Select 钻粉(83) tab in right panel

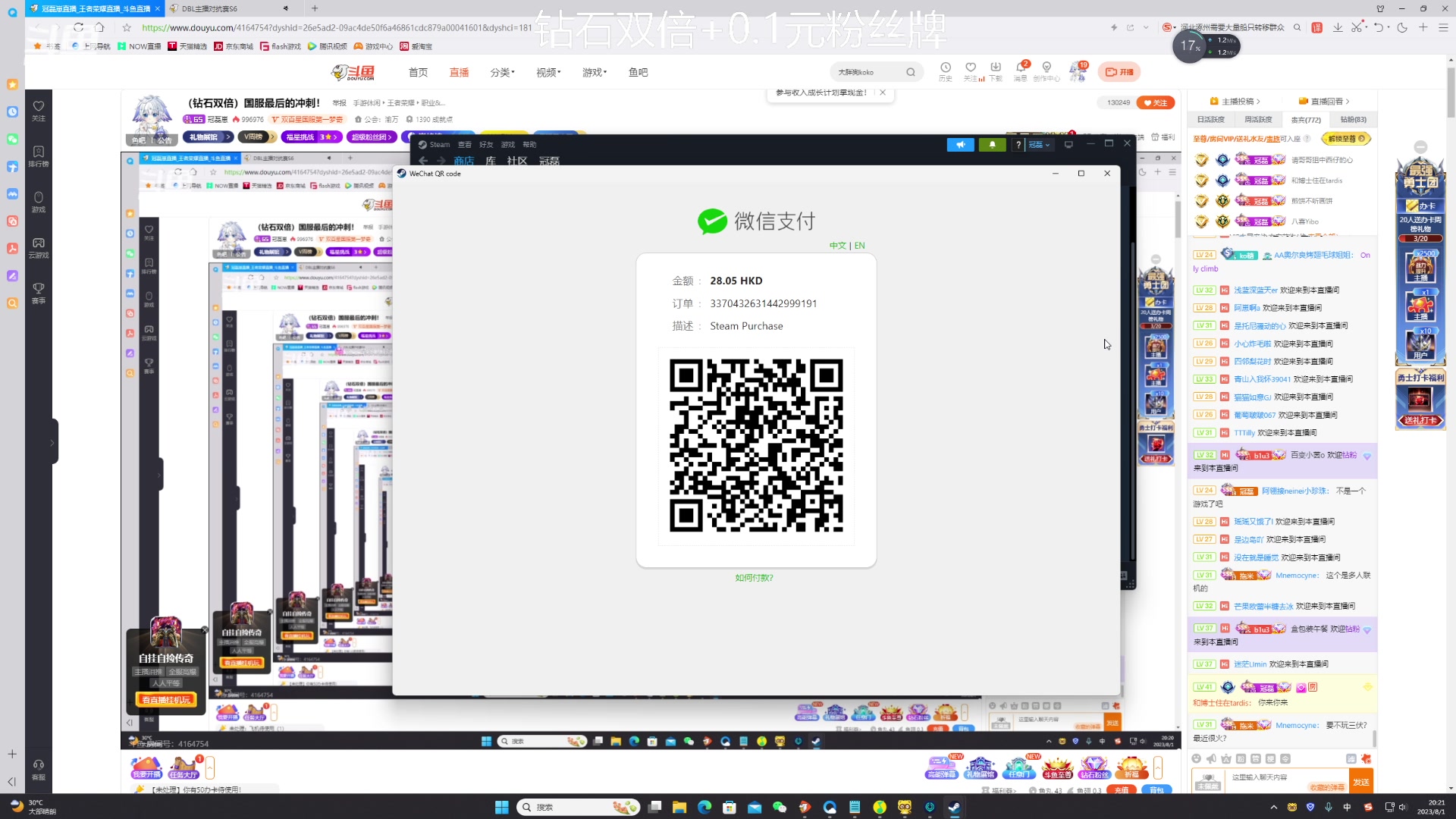point(1353,120)
